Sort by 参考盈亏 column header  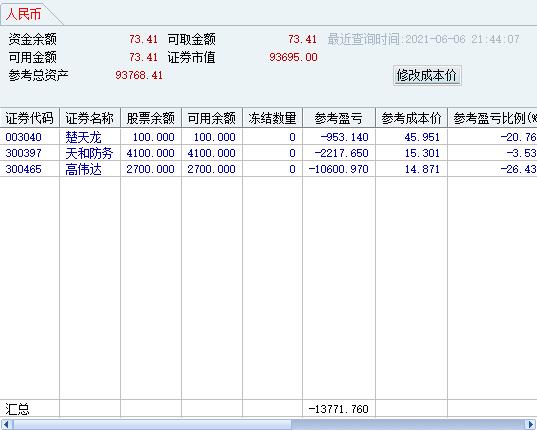pyautogui.click(x=339, y=118)
